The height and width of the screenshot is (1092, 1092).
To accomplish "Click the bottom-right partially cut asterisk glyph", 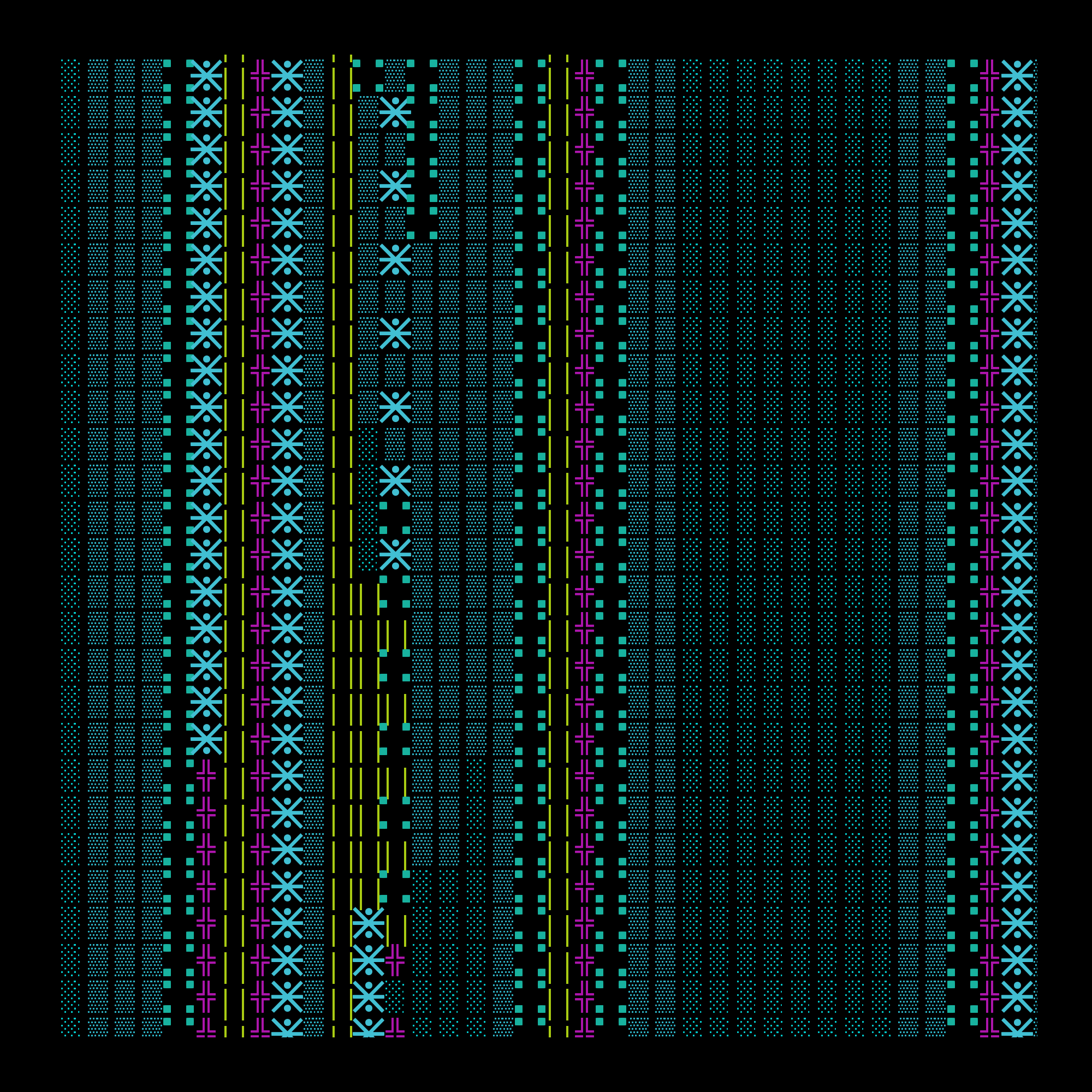I will click(1017, 1027).
